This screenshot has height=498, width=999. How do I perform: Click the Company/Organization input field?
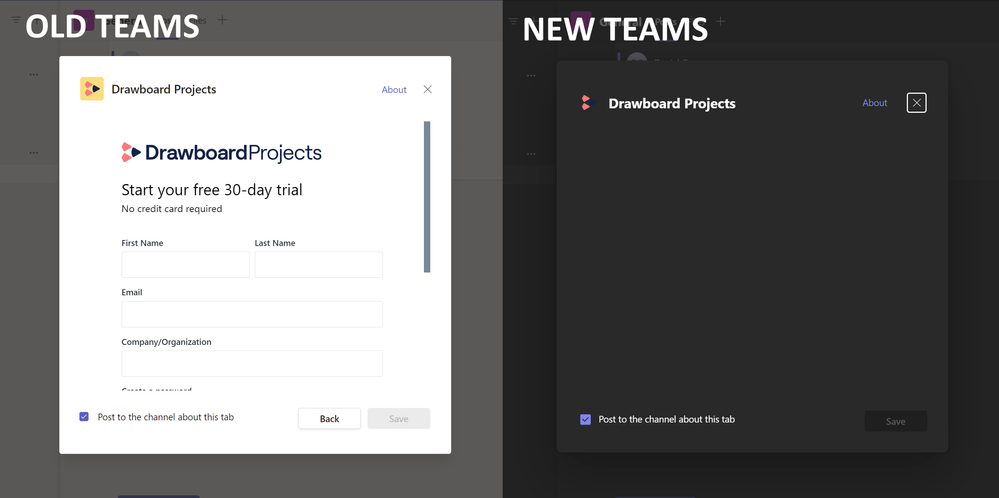click(252, 364)
